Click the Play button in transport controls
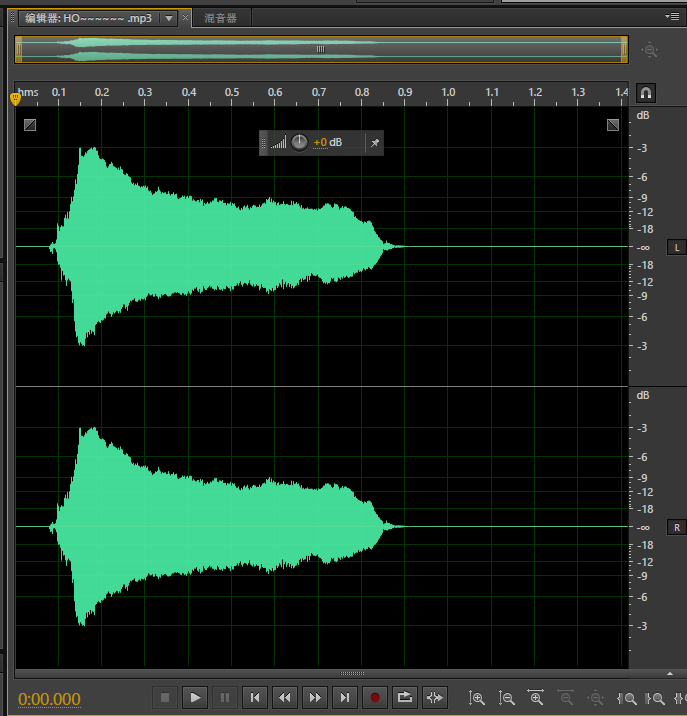 [x=196, y=697]
